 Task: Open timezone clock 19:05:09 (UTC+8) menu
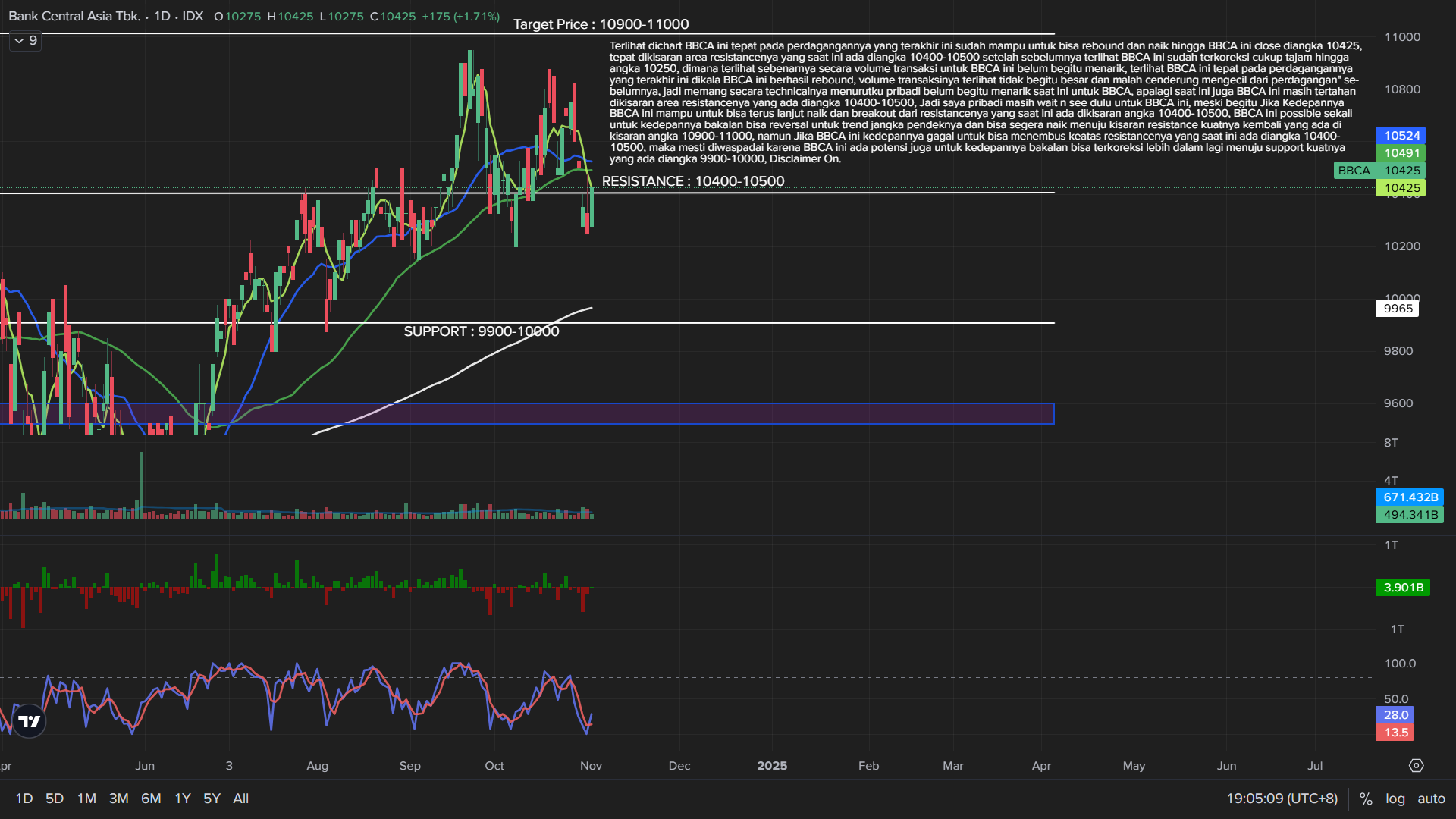point(1282,799)
